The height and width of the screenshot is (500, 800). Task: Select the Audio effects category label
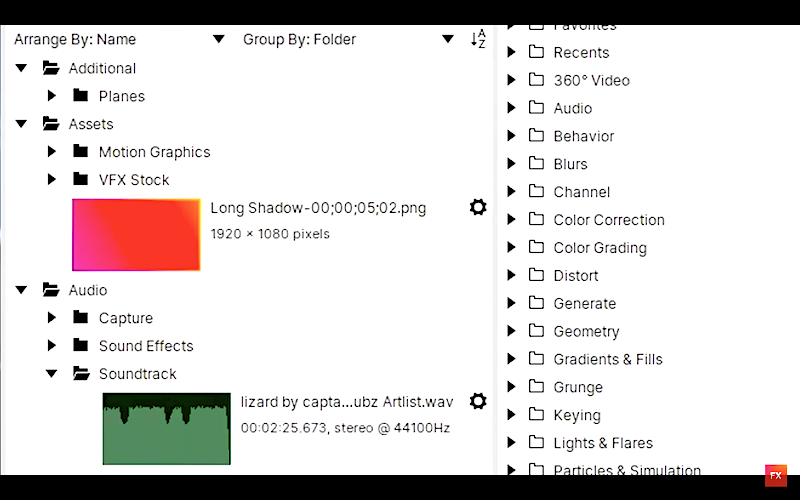(572, 108)
